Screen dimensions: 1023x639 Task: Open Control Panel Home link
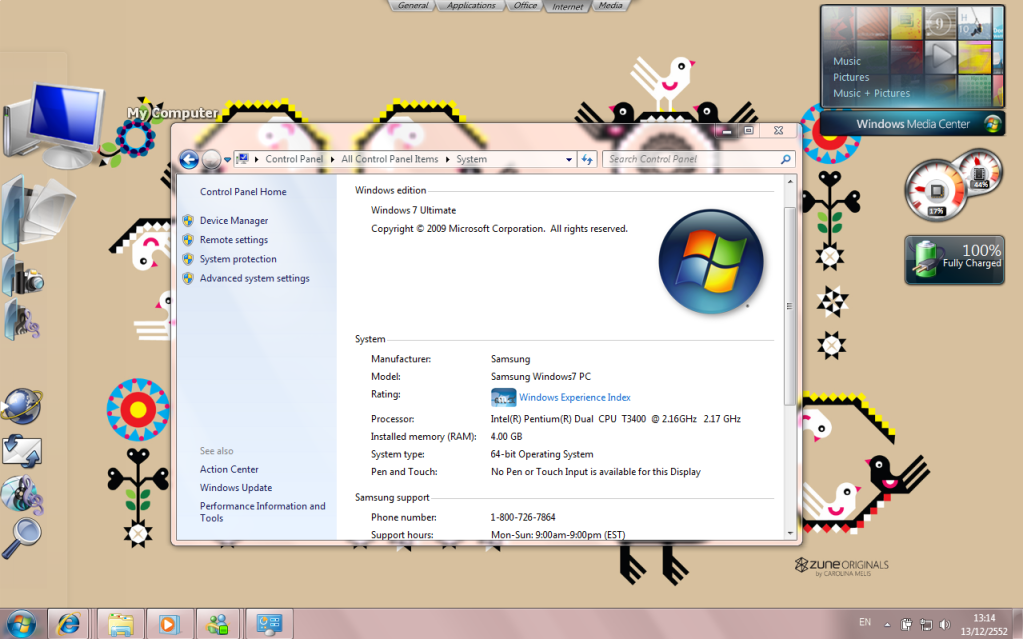click(243, 192)
